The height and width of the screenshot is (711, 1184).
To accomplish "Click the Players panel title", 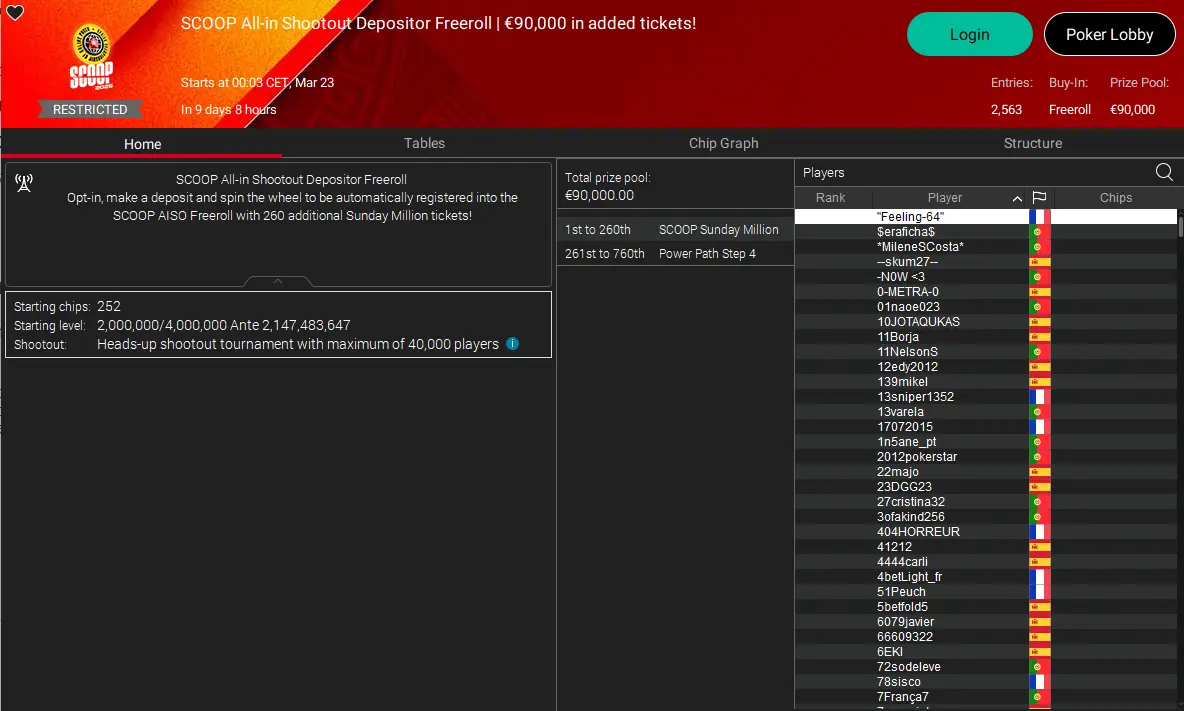I will tap(823, 173).
